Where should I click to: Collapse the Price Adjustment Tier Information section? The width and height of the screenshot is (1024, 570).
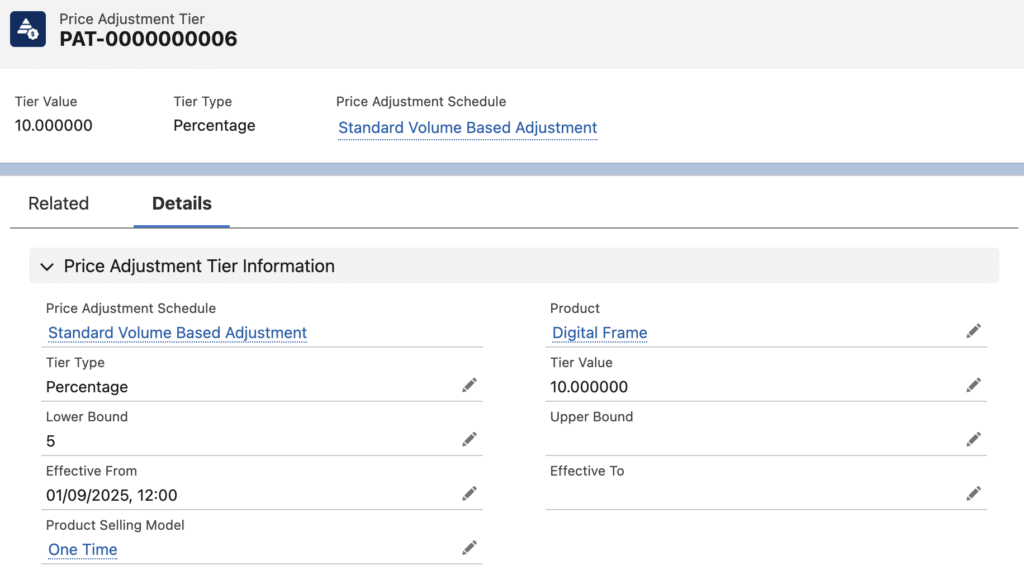point(46,266)
